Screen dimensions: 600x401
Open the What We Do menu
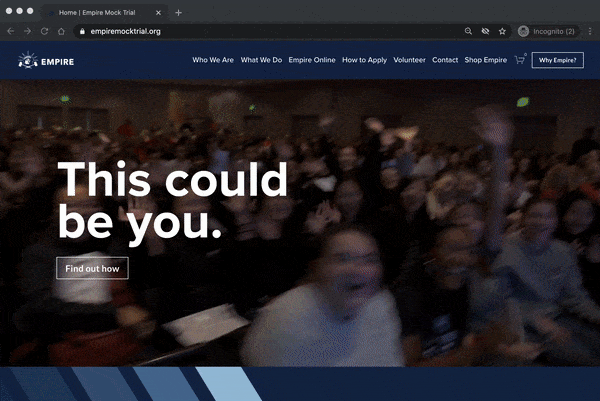[x=261, y=60]
